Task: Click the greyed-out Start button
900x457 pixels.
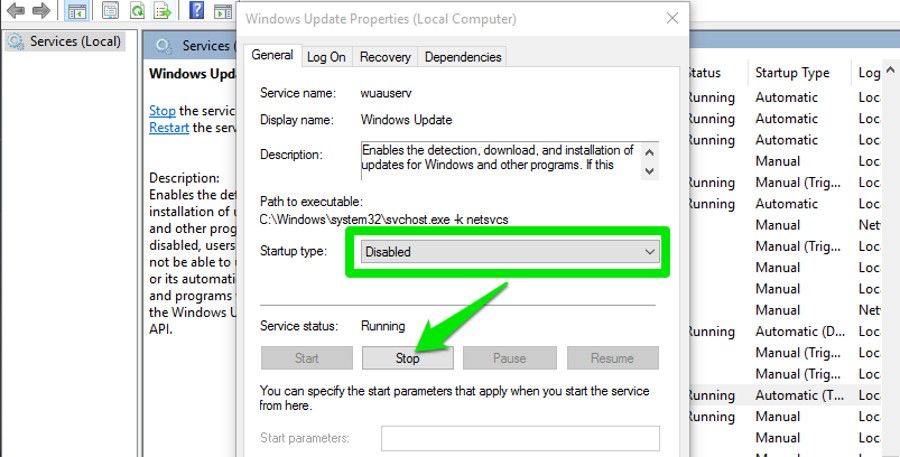Action: click(x=307, y=358)
